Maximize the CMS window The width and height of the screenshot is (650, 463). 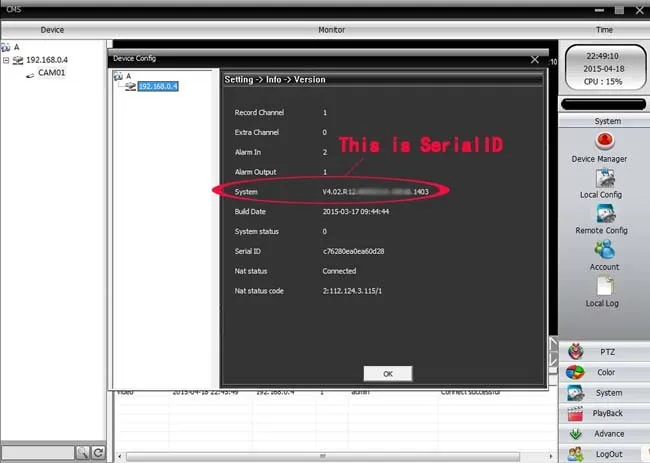[x=619, y=10]
